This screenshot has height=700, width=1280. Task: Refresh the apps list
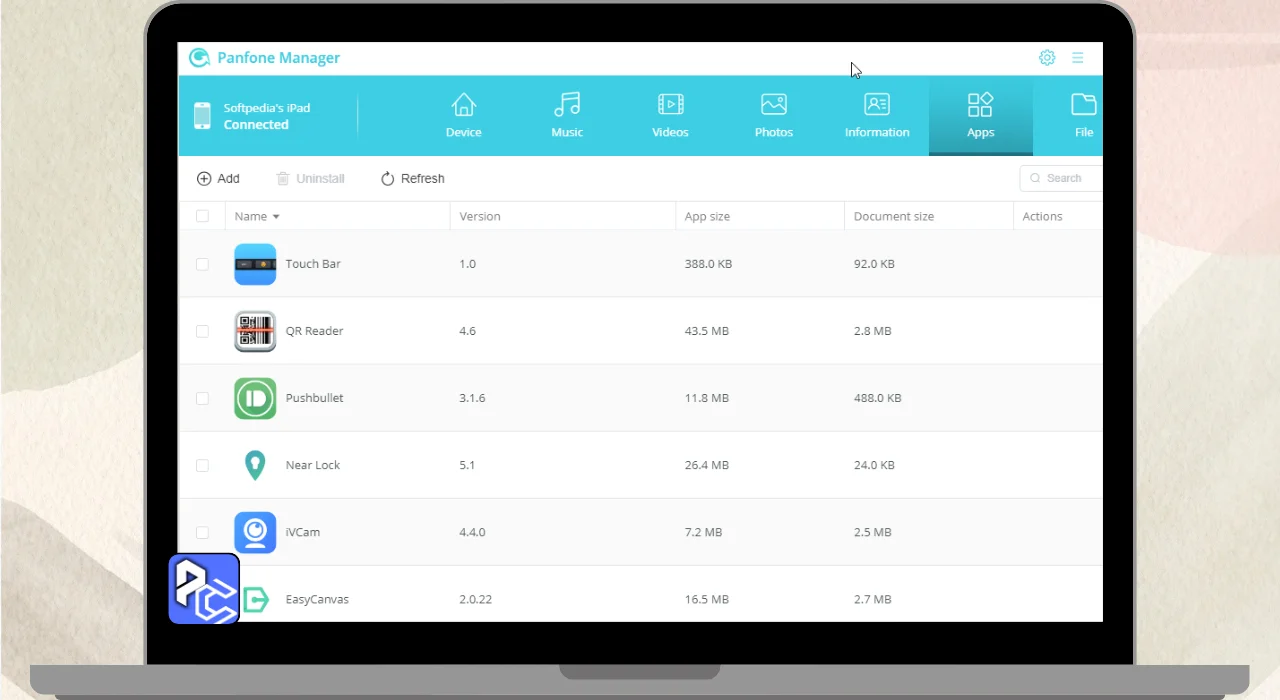coord(412,178)
